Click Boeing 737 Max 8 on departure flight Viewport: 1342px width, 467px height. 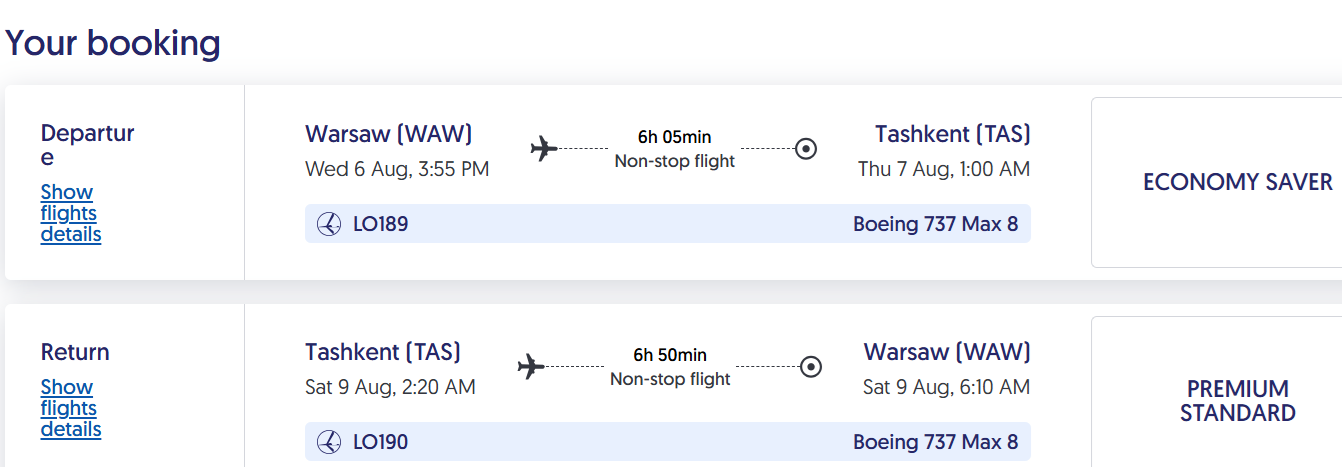tap(936, 224)
